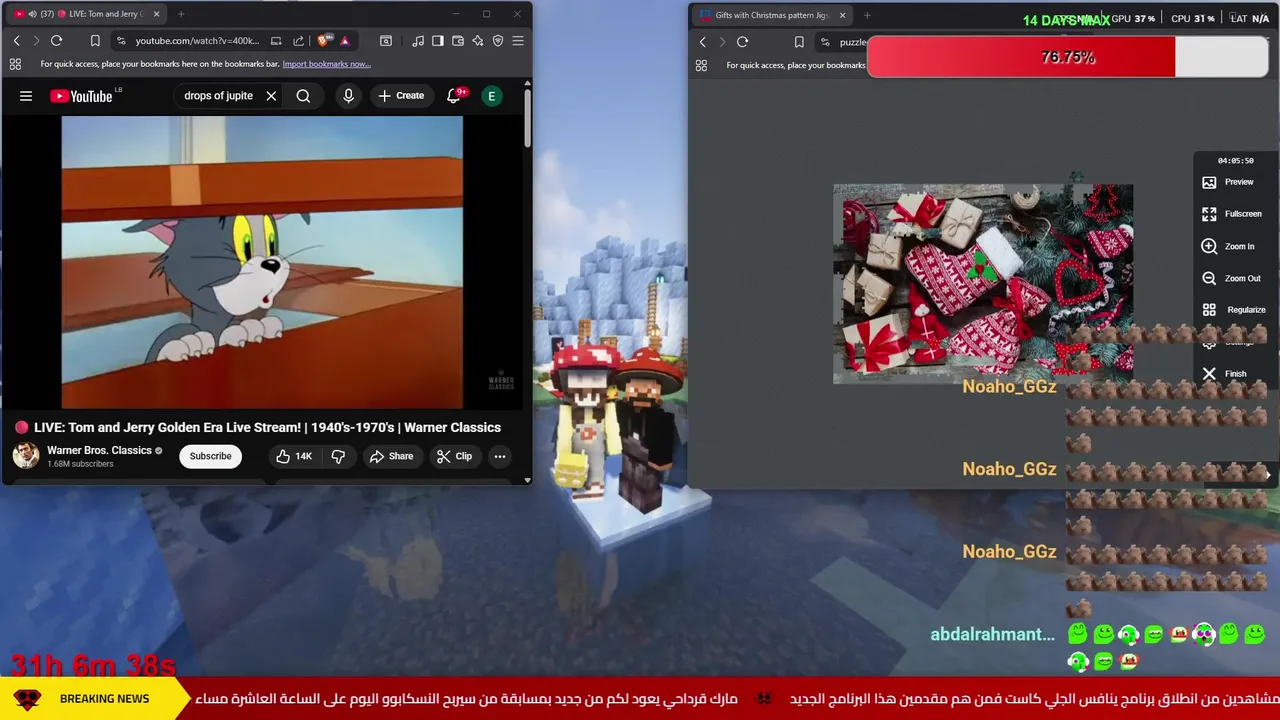Image resolution: width=1280 pixels, height=720 pixels.
Task: Click the YouTube page vertical scrollbar
Action: tap(528, 117)
